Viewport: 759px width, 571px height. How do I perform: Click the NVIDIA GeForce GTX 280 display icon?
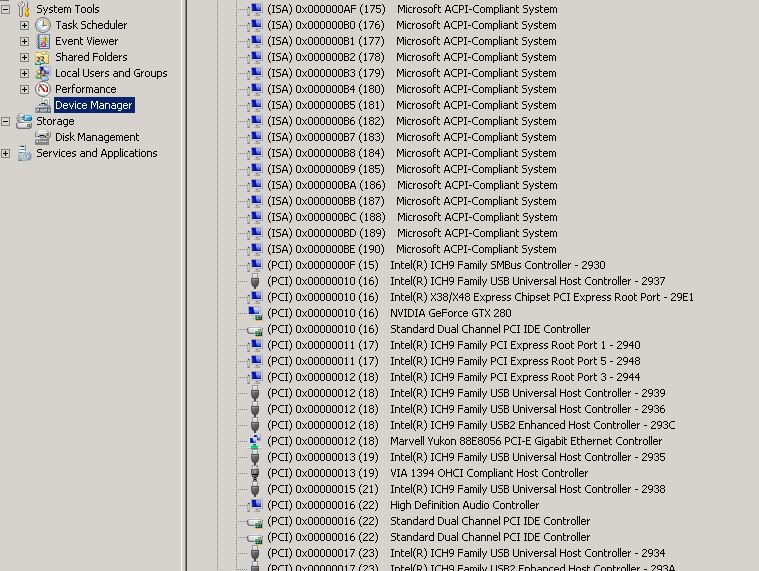tap(255, 313)
